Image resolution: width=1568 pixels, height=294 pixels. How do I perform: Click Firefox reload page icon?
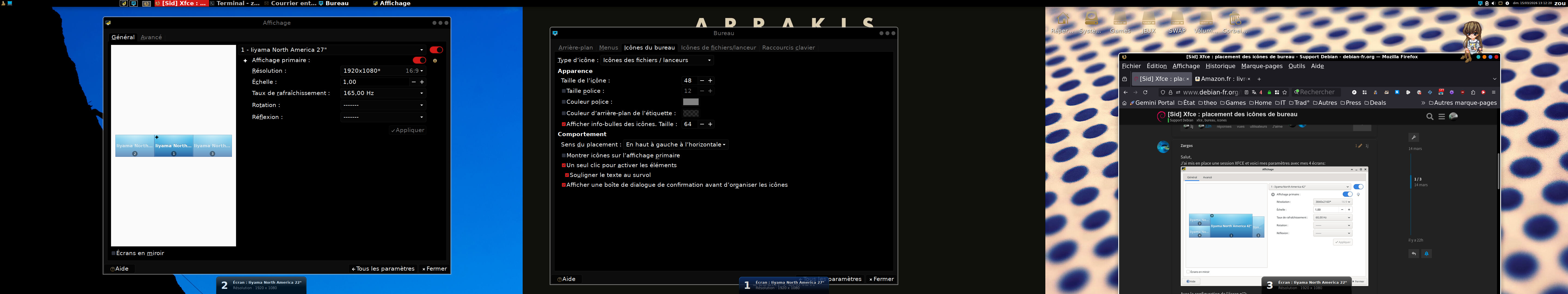click(x=1146, y=93)
